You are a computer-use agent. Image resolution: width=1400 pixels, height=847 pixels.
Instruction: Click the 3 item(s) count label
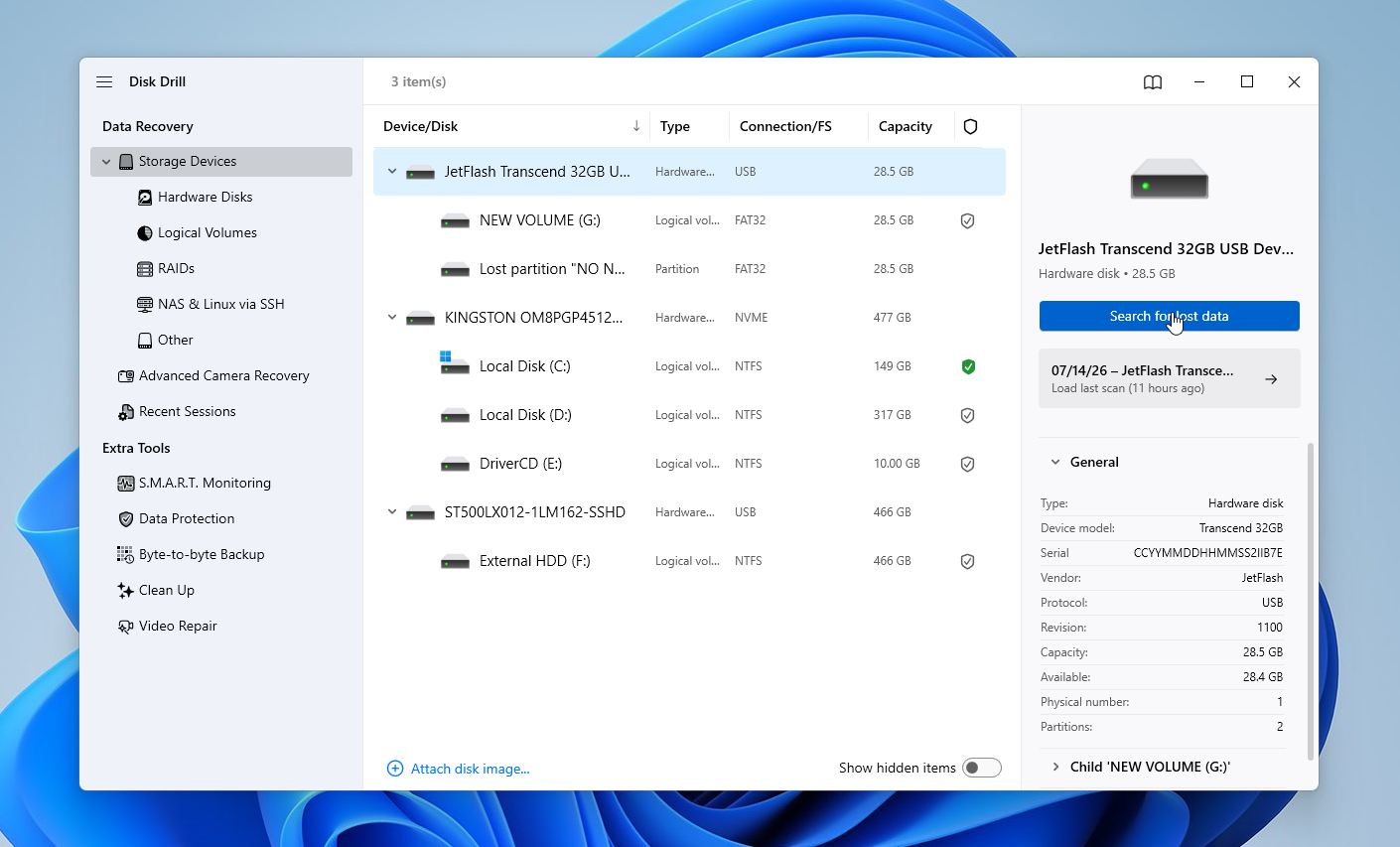click(418, 81)
